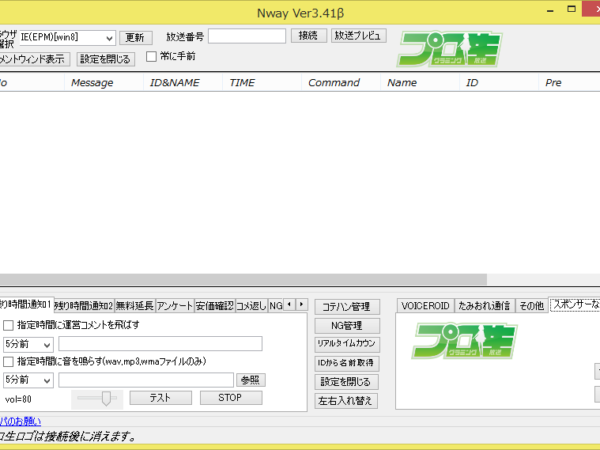Screen dimensions: 600x450
Task: Maximize the Nway window
Action: click(x=571, y=9)
